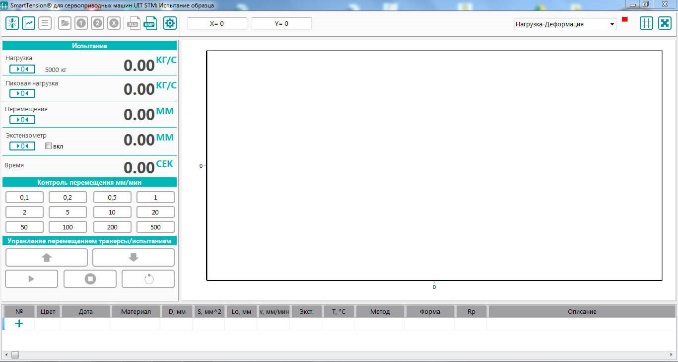Select speed 100 mm/min button
The height and width of the screenshot is (362, 678).
click(68, 227)
